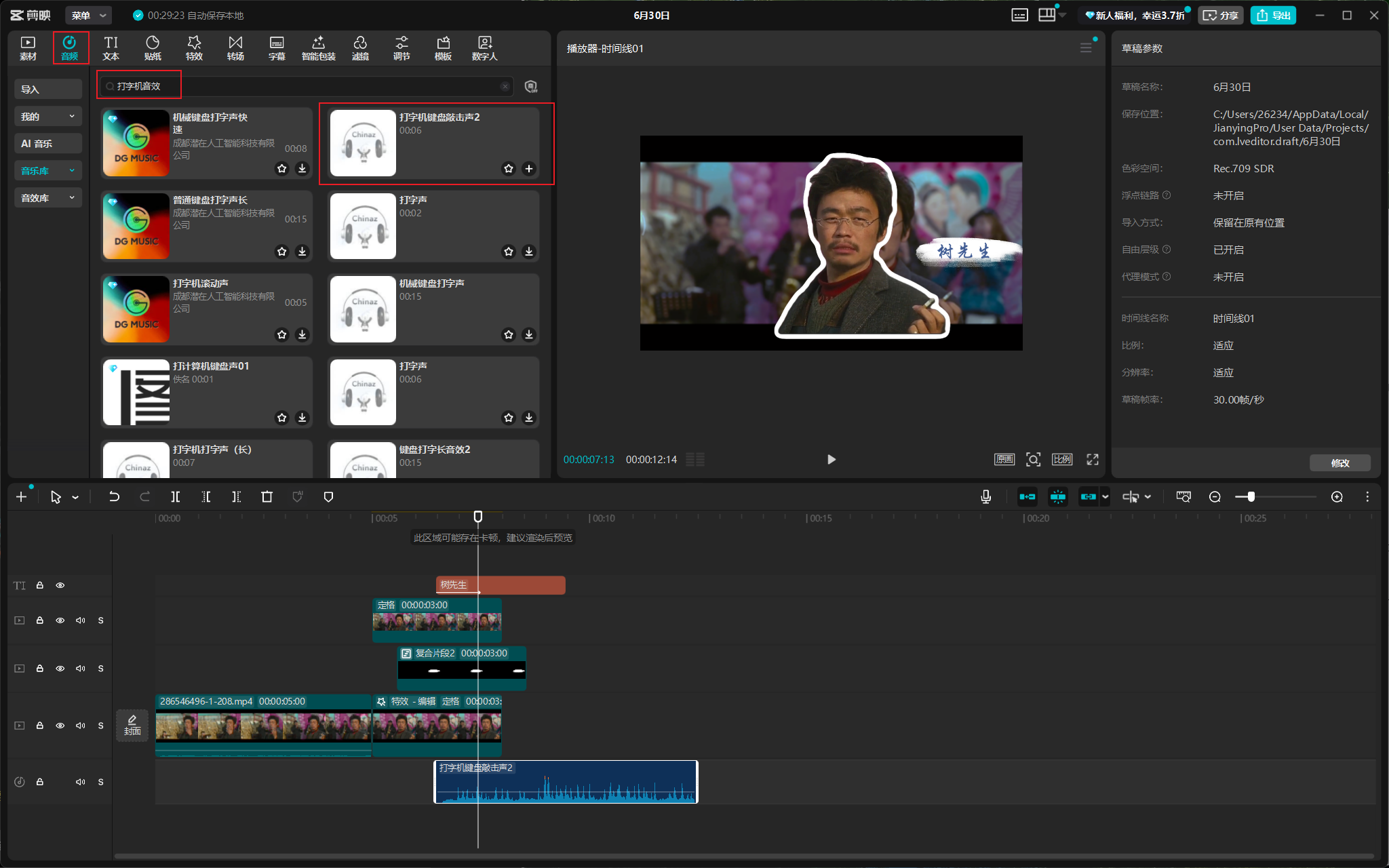Viewport: 1389px width, 868px height.
Task: Open the 菜单 dropdown menu
Action: click(x=89, y=15)
